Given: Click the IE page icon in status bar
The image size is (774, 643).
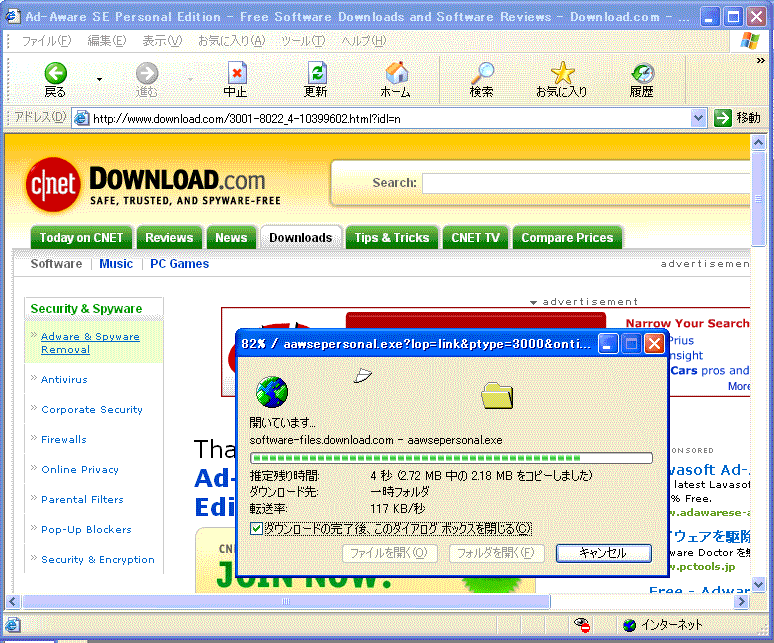Looking at the screenshot, I should pyautogui.click(x=13, y=625).
